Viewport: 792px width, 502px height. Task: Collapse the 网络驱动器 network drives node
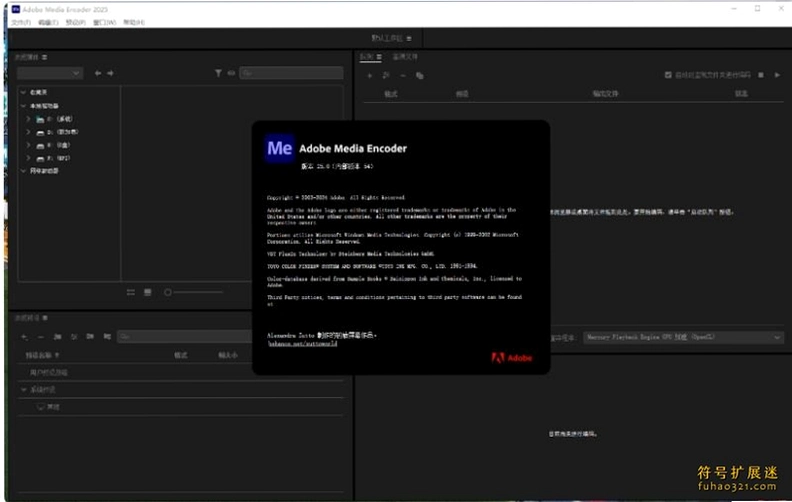23,171
